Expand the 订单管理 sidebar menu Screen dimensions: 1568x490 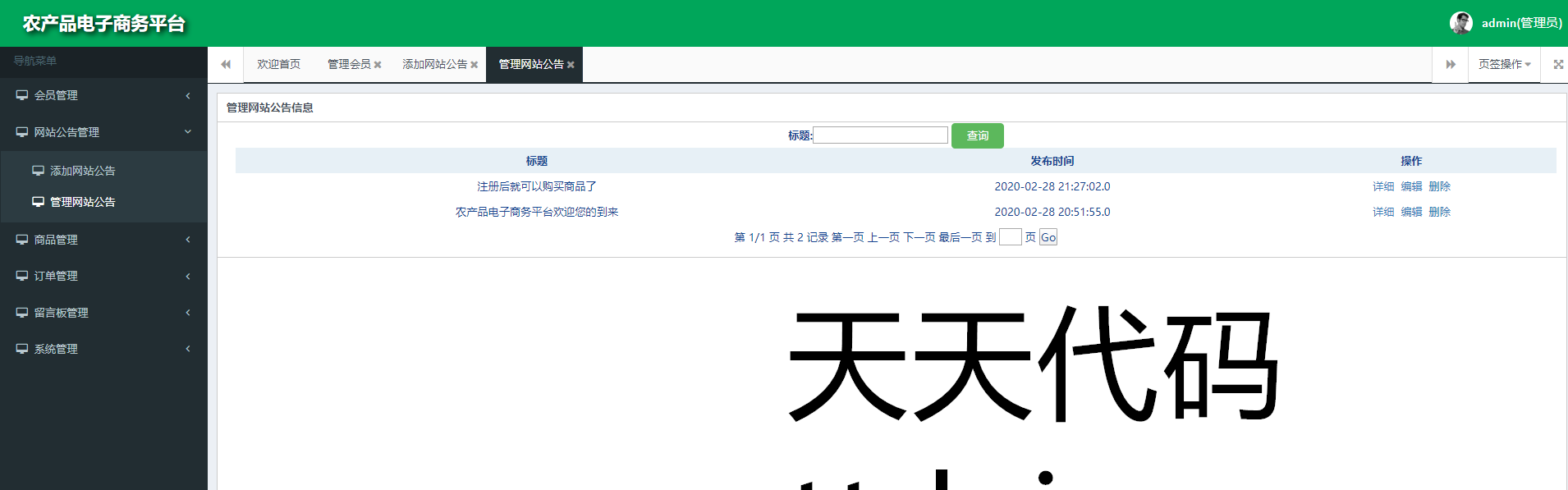(x=103, y=276)
